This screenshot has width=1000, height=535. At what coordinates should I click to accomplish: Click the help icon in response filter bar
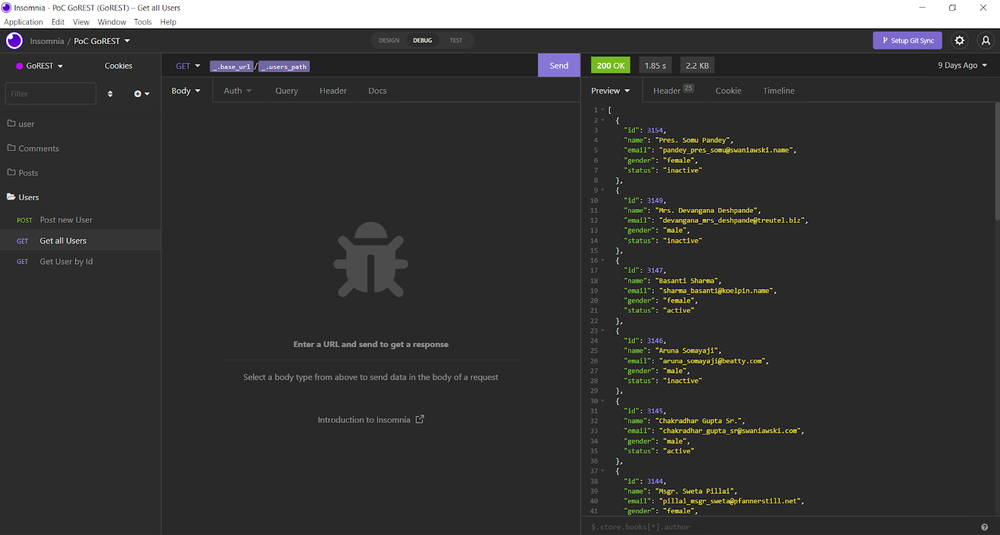985,527
